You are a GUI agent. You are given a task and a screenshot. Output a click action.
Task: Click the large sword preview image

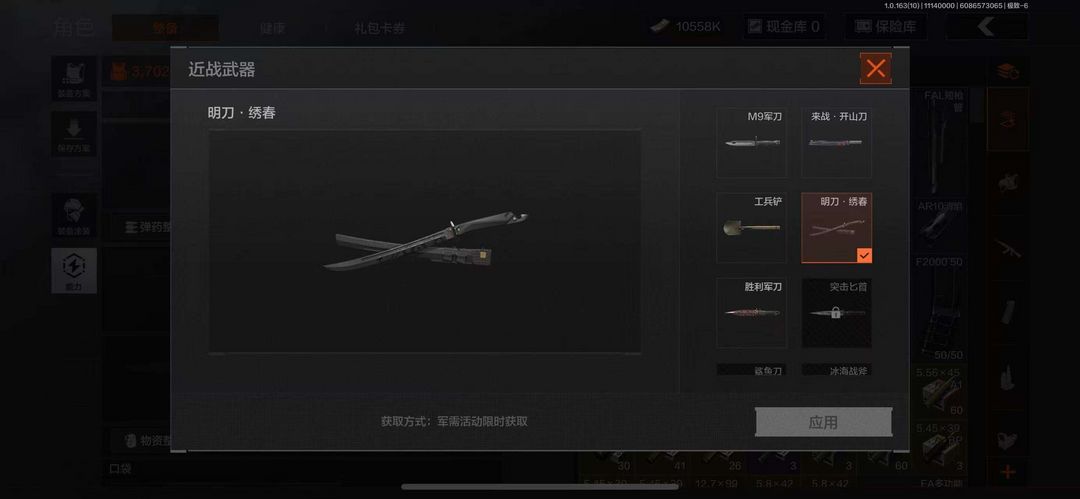(x=425, y=241)
